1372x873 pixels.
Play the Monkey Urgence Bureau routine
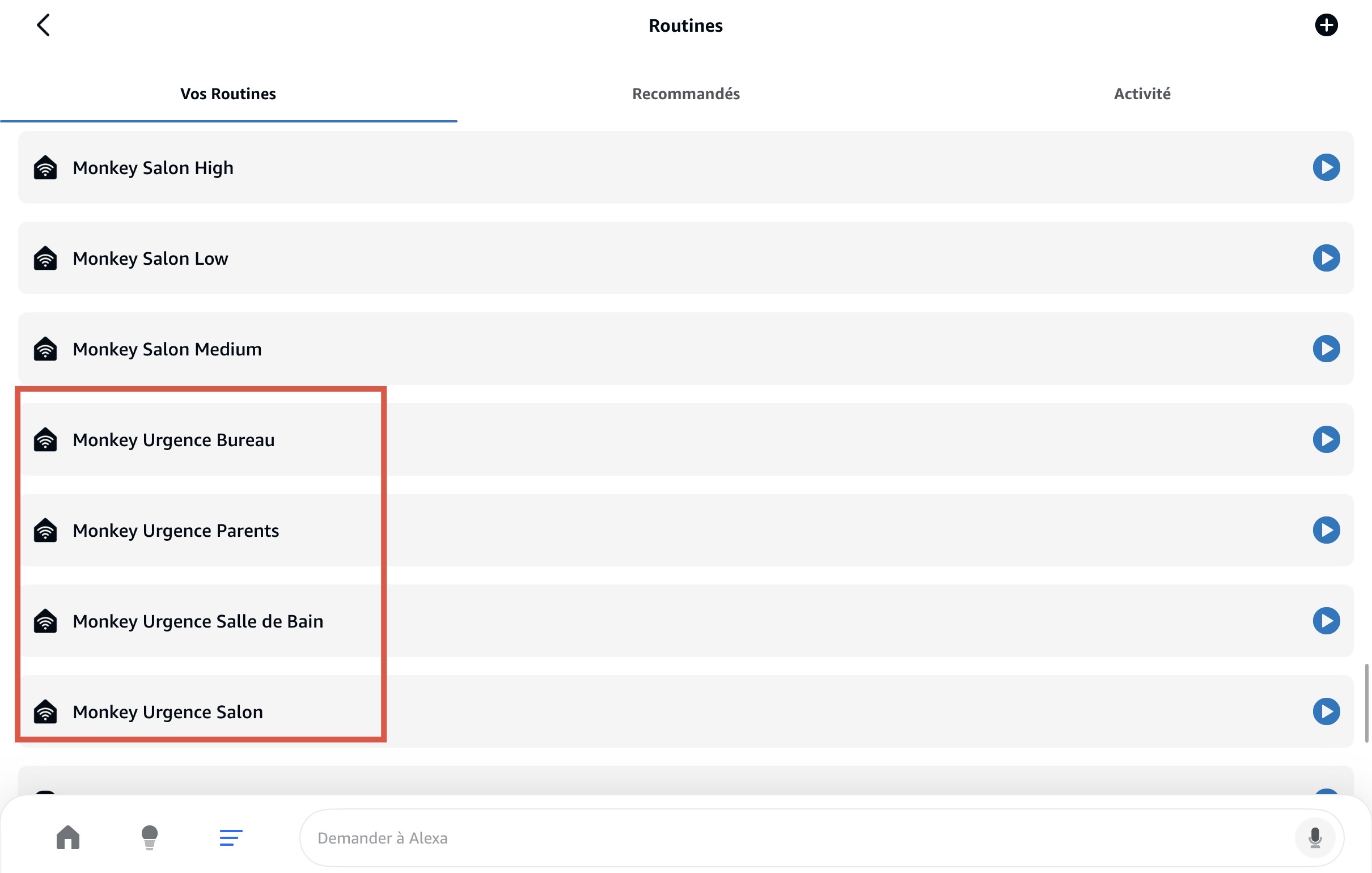pos(1326,439)
